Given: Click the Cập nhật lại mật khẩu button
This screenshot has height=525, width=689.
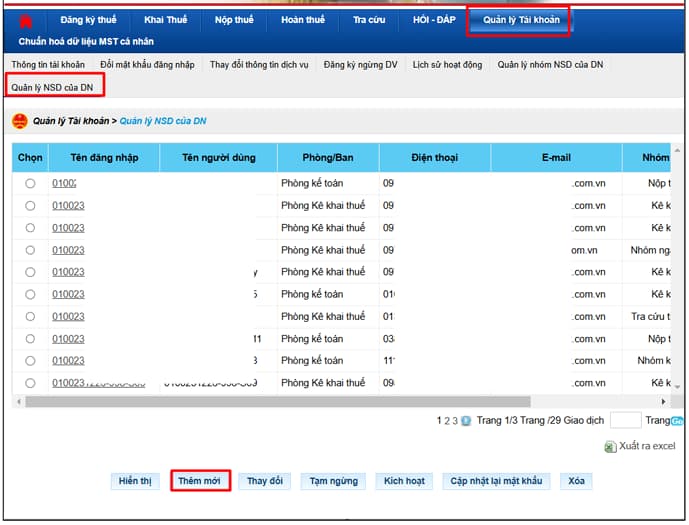Looking at the screenshot, I should point(496,481).
